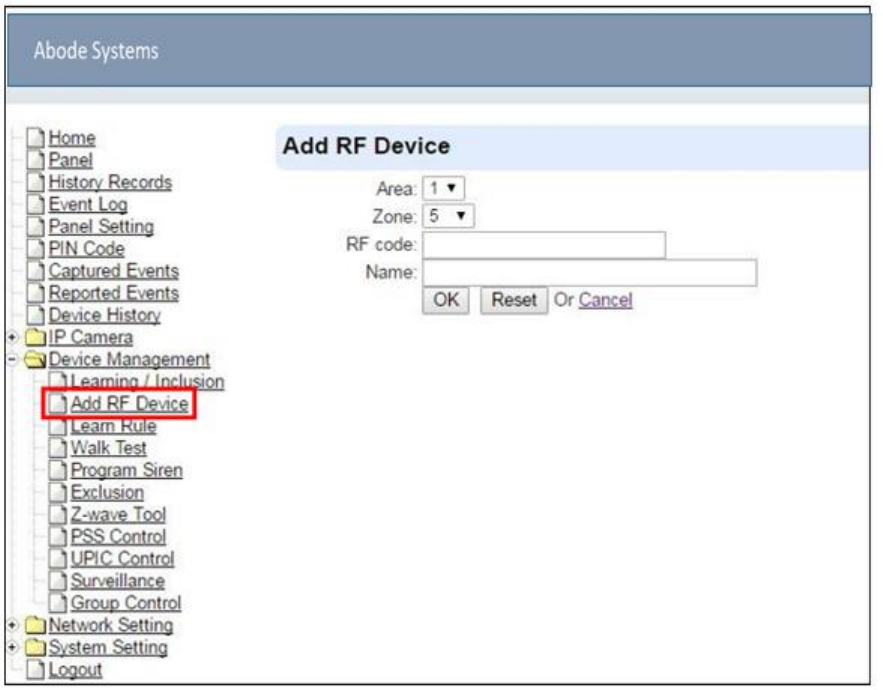Viewport: 883px width, 690px height.
Task: Open the Panel link
Action: [70, 160]
